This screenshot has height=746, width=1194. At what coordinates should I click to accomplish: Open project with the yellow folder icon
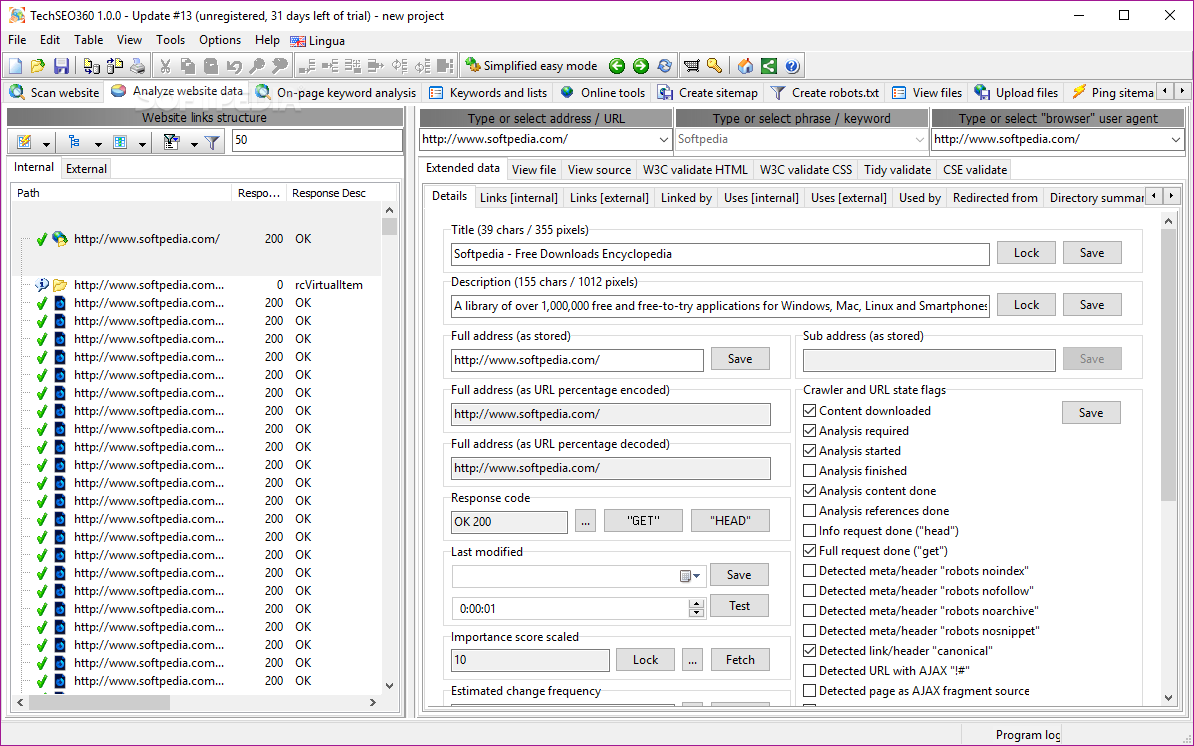38,66
